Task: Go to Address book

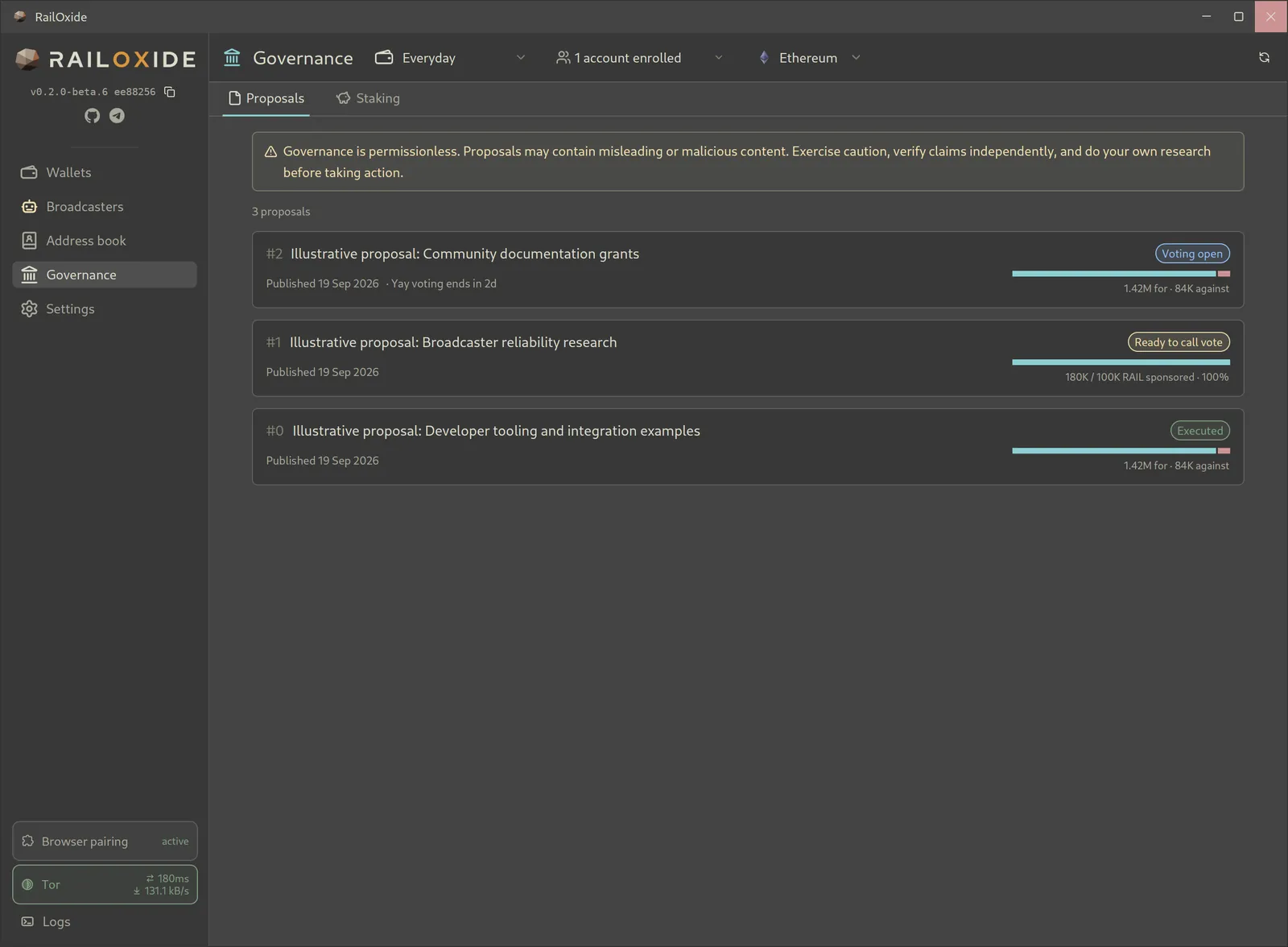Action: pyautogui.click(x=105, y=241)
